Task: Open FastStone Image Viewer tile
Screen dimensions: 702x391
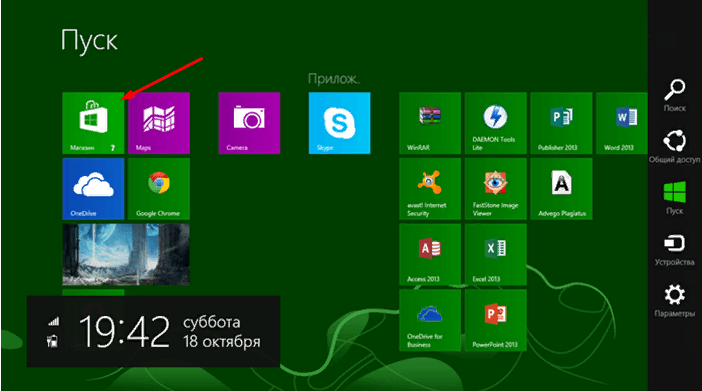Action: coord(496,189)
